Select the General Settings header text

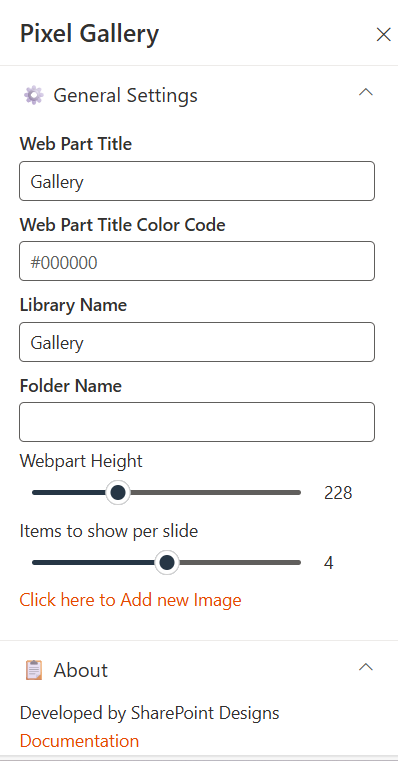tap(125, 95)
